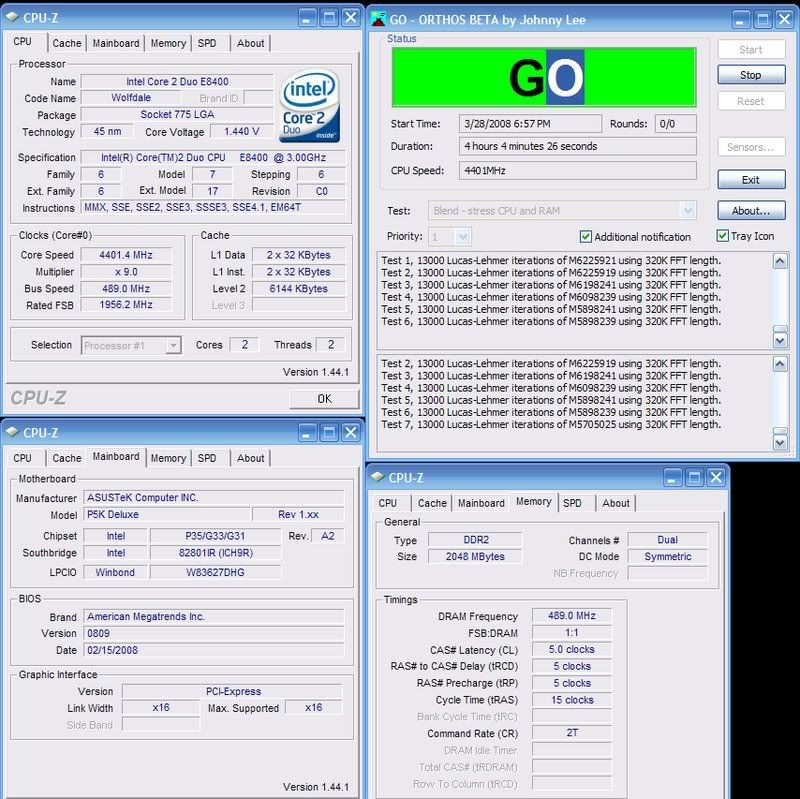Click the greyed Reset button in ORTHOS
The image size is (800, 799).
click(x=751, y=101)
